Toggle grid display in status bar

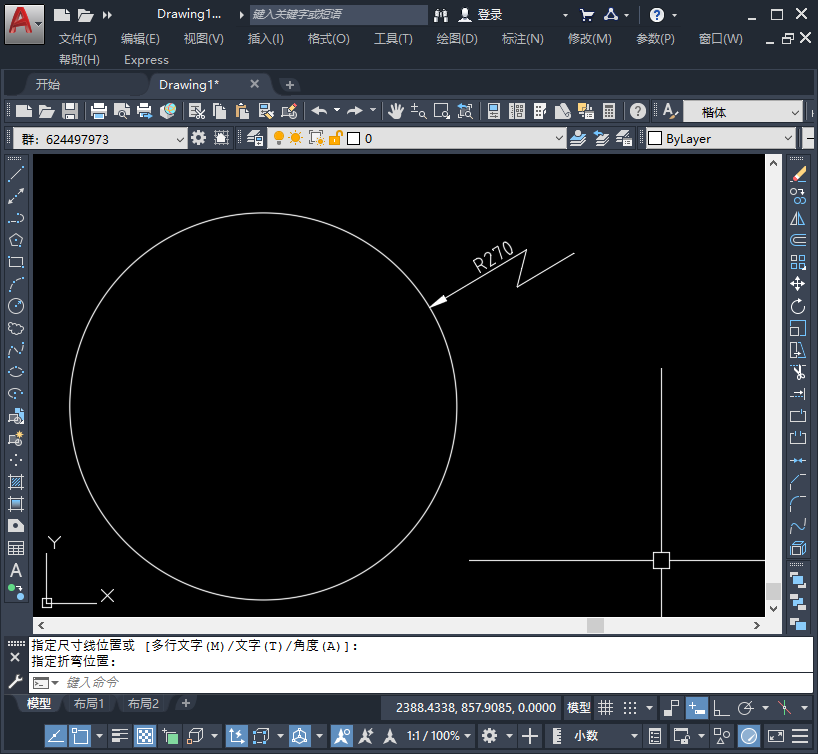605,708
